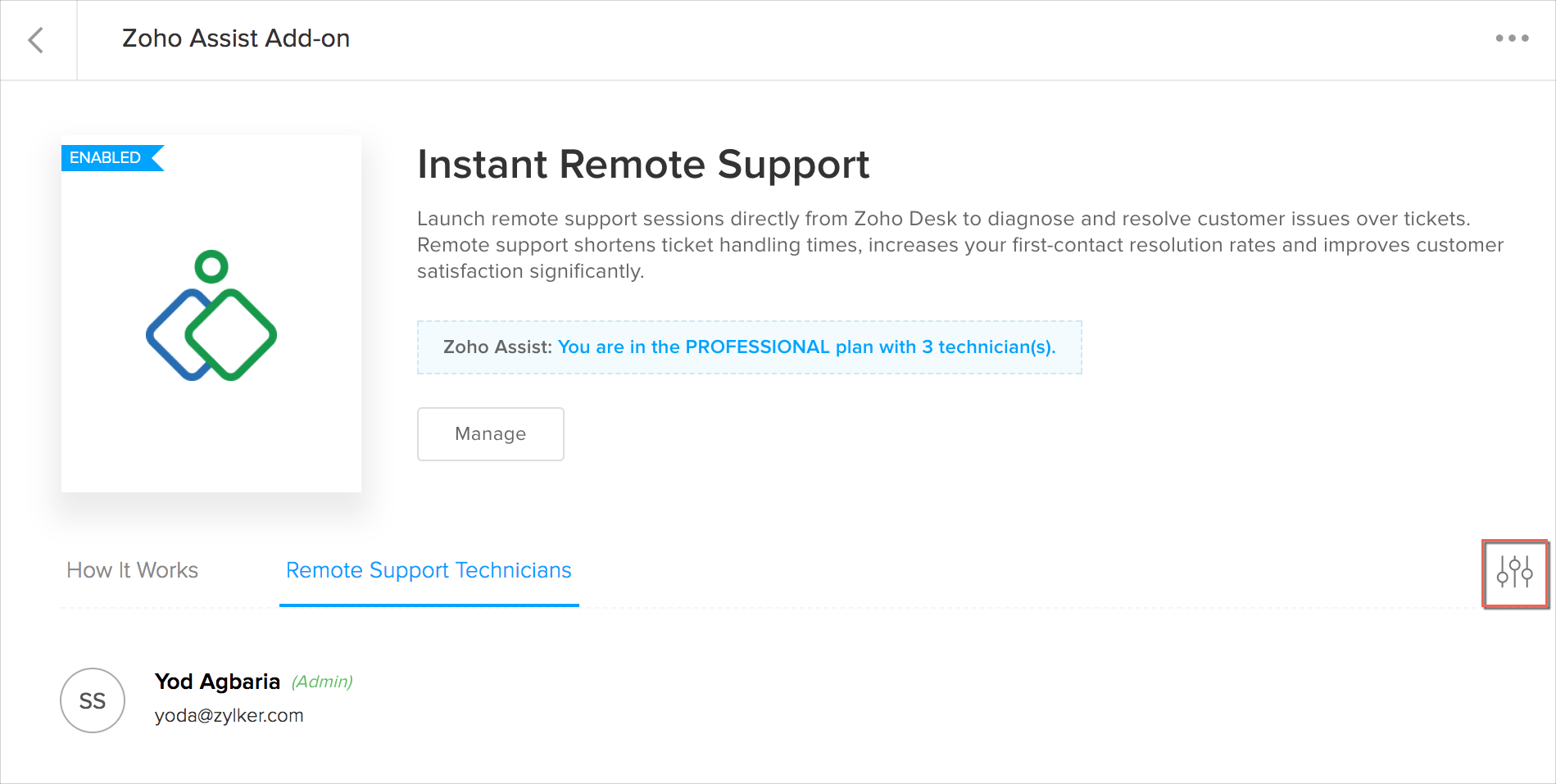Click the Instant Remote Support heading
Viewport: 1556px width, 784px height.
pos(642,164)
